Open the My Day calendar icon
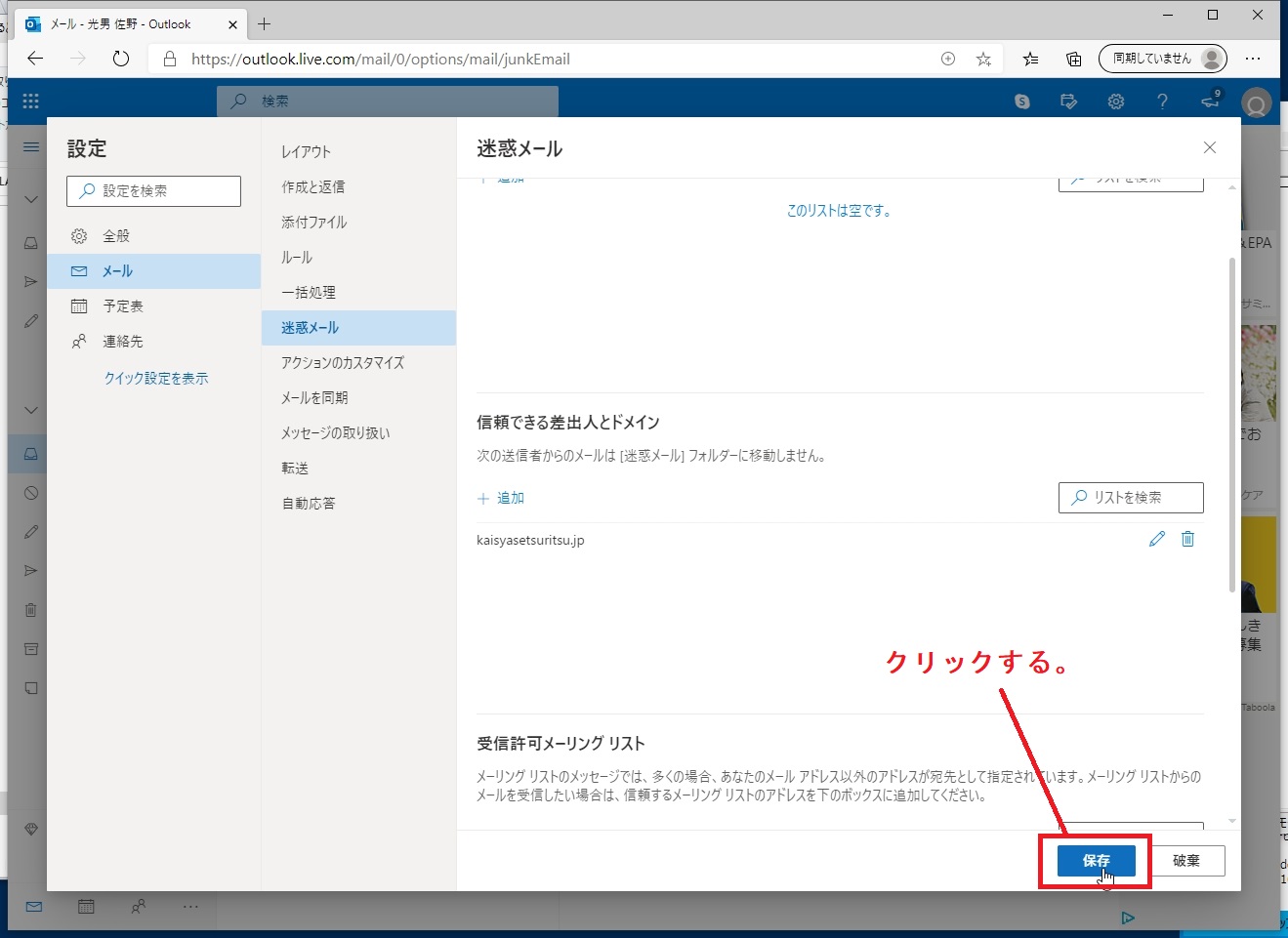The width and height of the screenshot is (1288, 938). pos(1068,101)
